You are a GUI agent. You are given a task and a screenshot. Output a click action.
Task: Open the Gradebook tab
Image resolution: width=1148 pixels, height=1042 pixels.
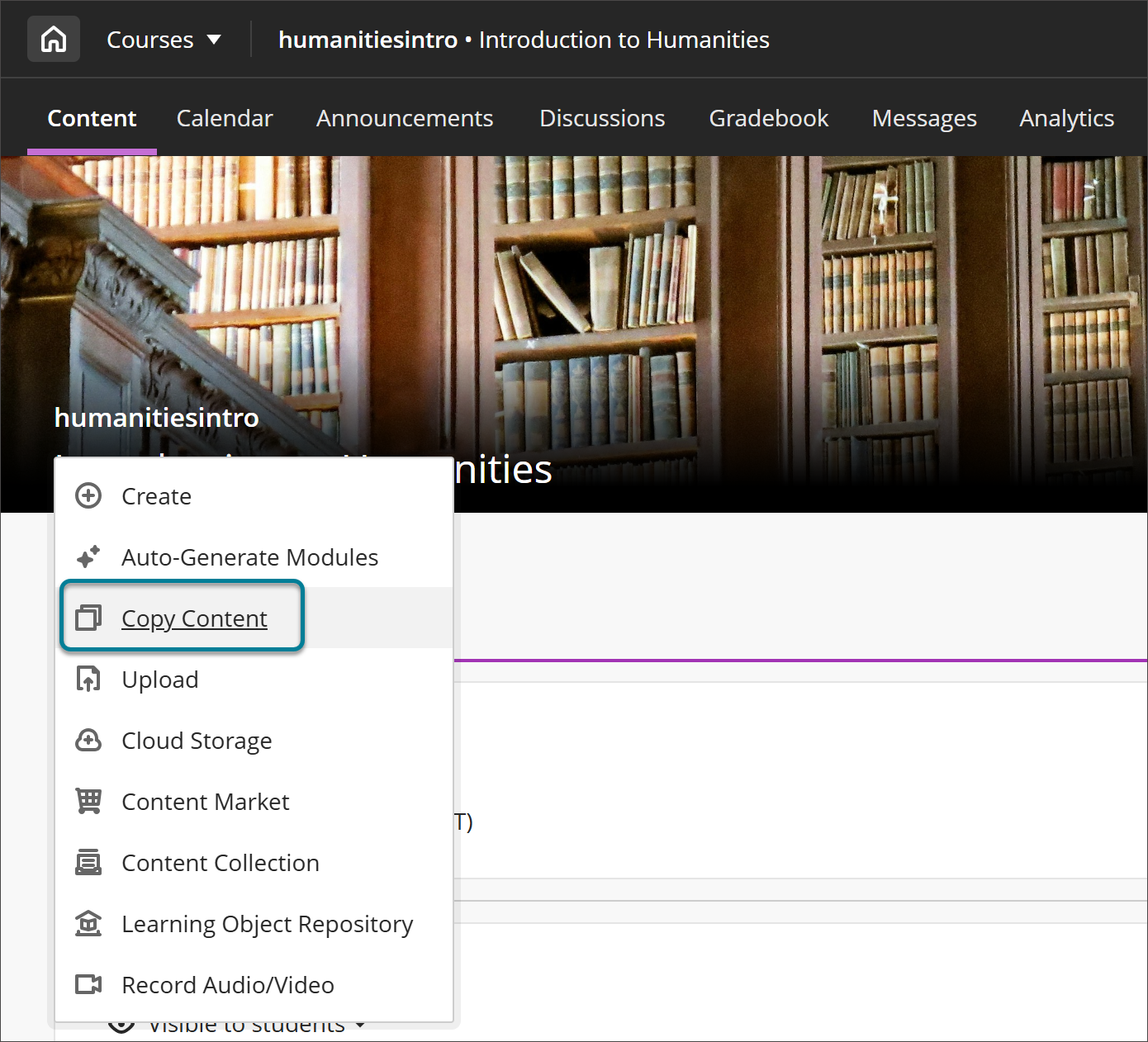coord(768,118)
